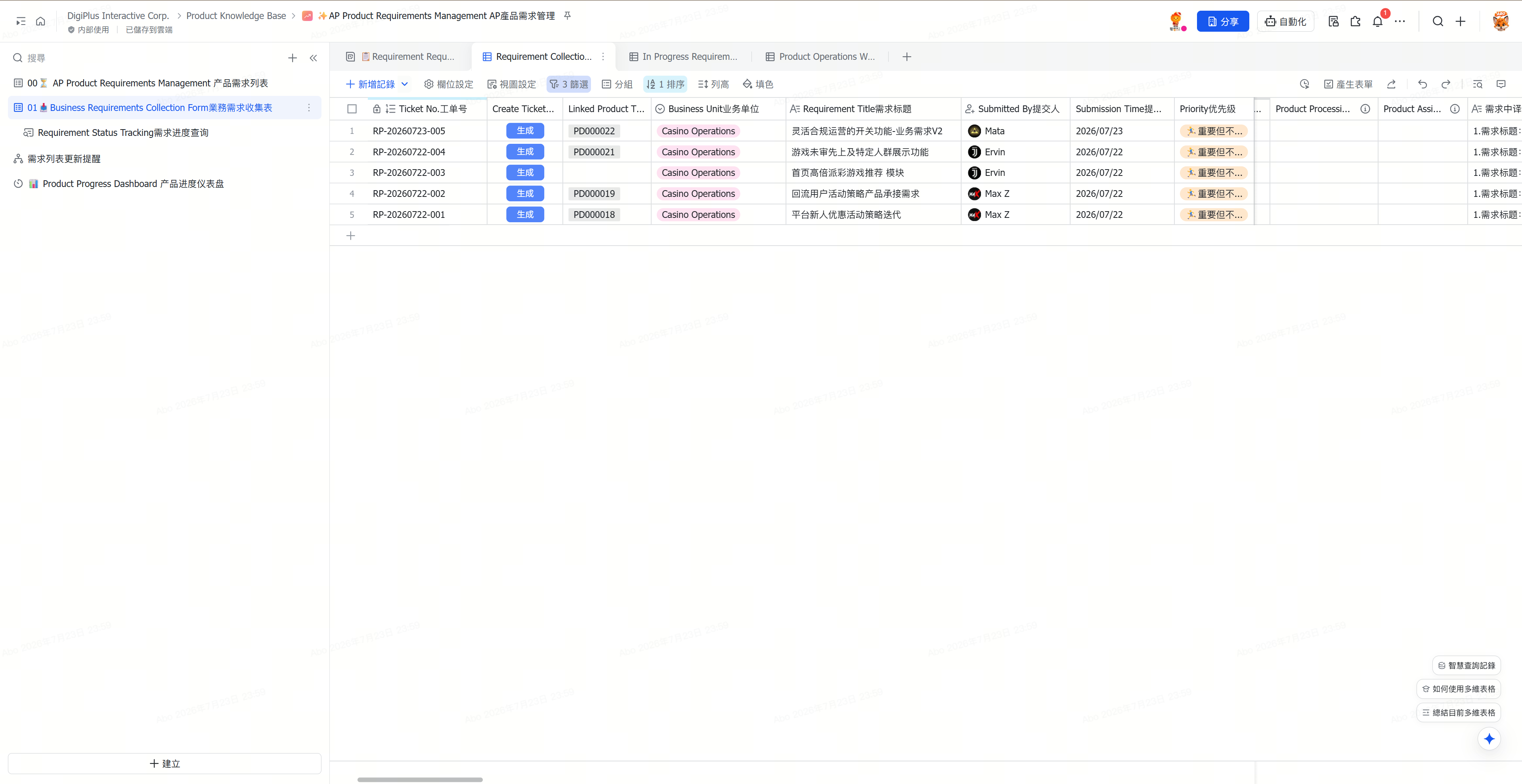This screenshot has height=784, width=1522.
Task: Add a new row below record 5
Action: pos(350,236)
